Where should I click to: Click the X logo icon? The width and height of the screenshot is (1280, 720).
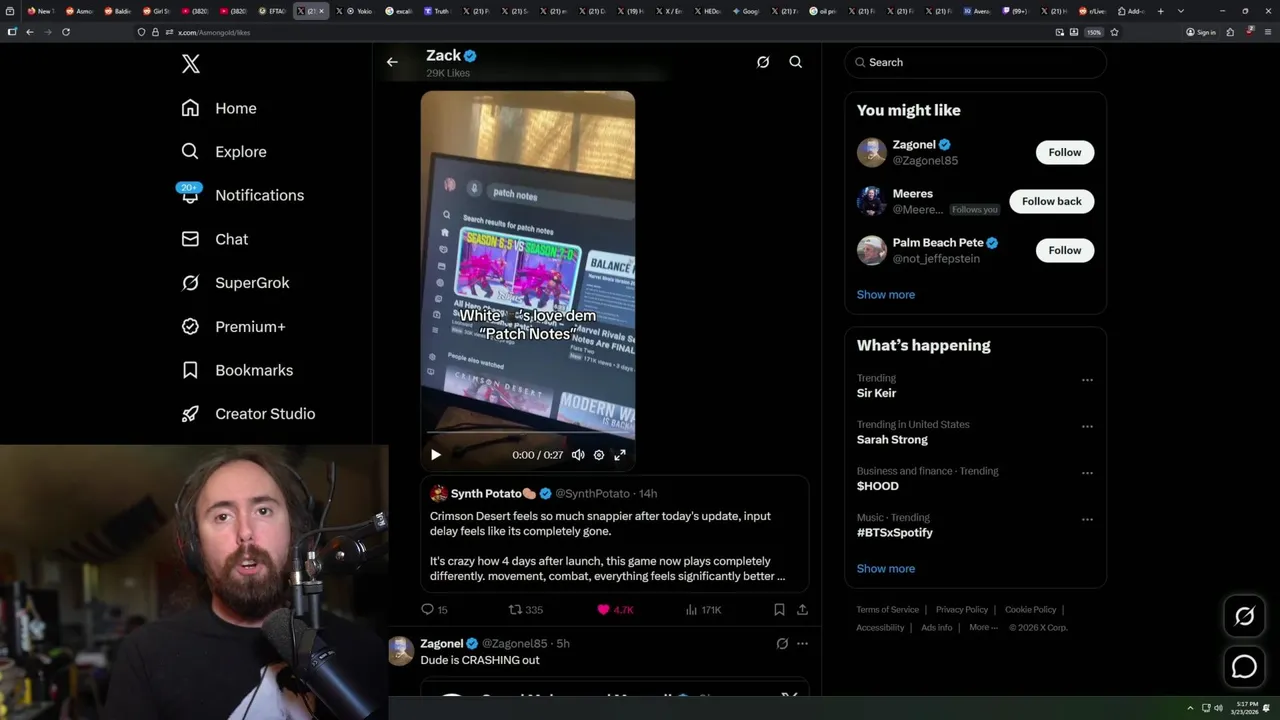(191, 64)
